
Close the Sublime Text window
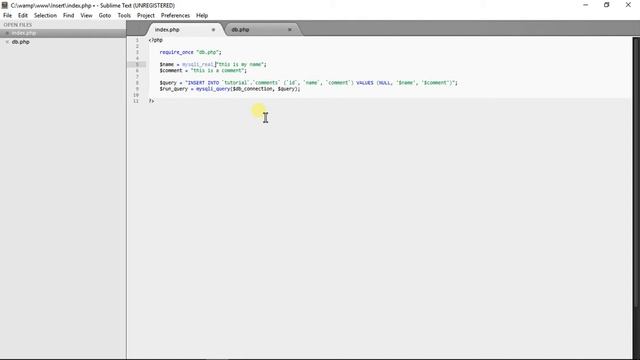click(x=628, y=5)
